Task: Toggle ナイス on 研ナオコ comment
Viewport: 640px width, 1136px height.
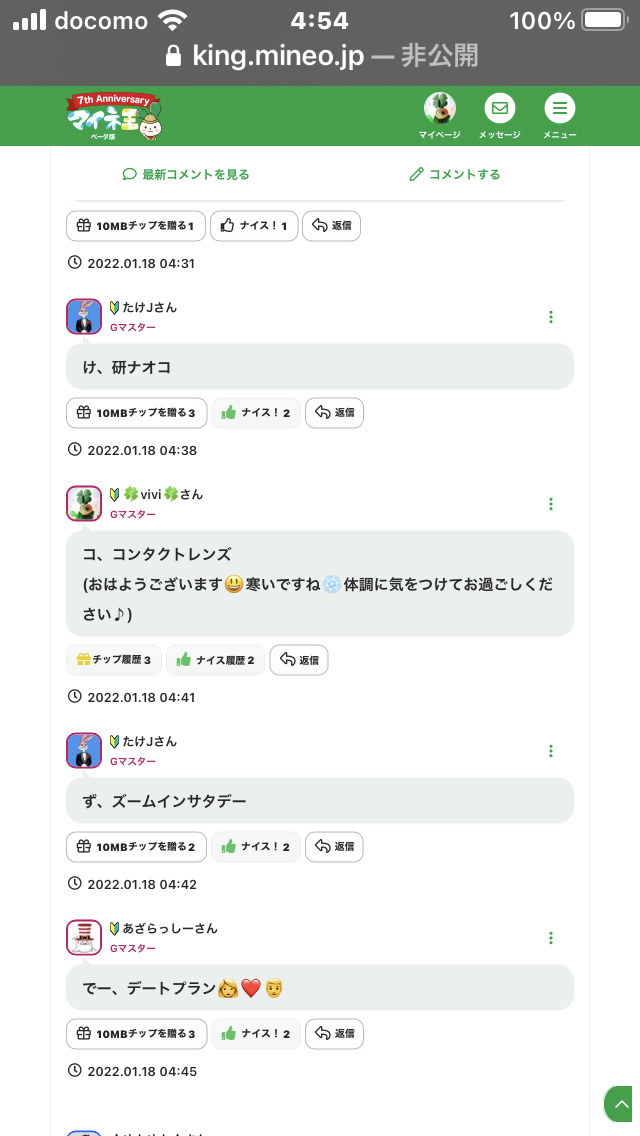Action: (256, 412)
